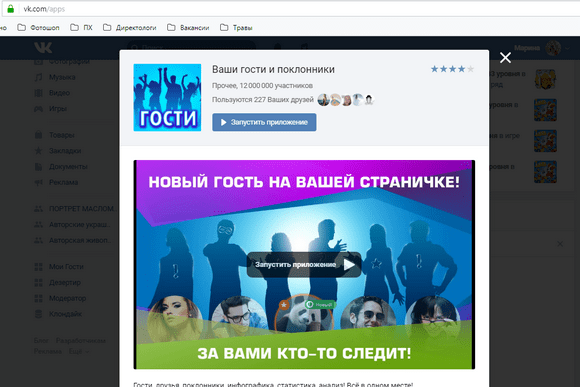Click the friends' avatars next to 227 Ваших друзей
This screenshot has height=387, width=580.
(346, 100)
